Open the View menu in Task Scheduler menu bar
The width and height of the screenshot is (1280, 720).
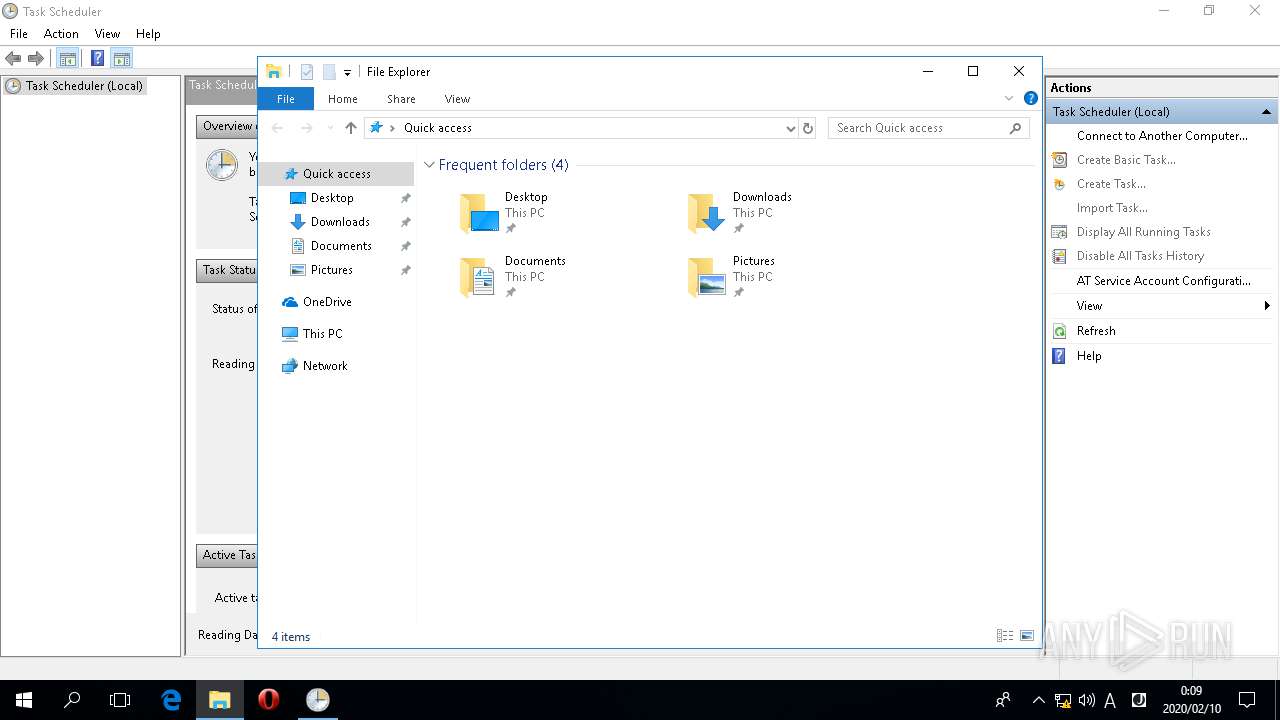(x=107, y=33)
